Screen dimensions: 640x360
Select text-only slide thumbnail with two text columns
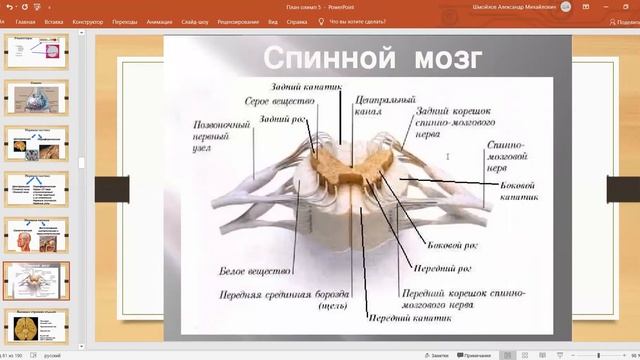36,189
